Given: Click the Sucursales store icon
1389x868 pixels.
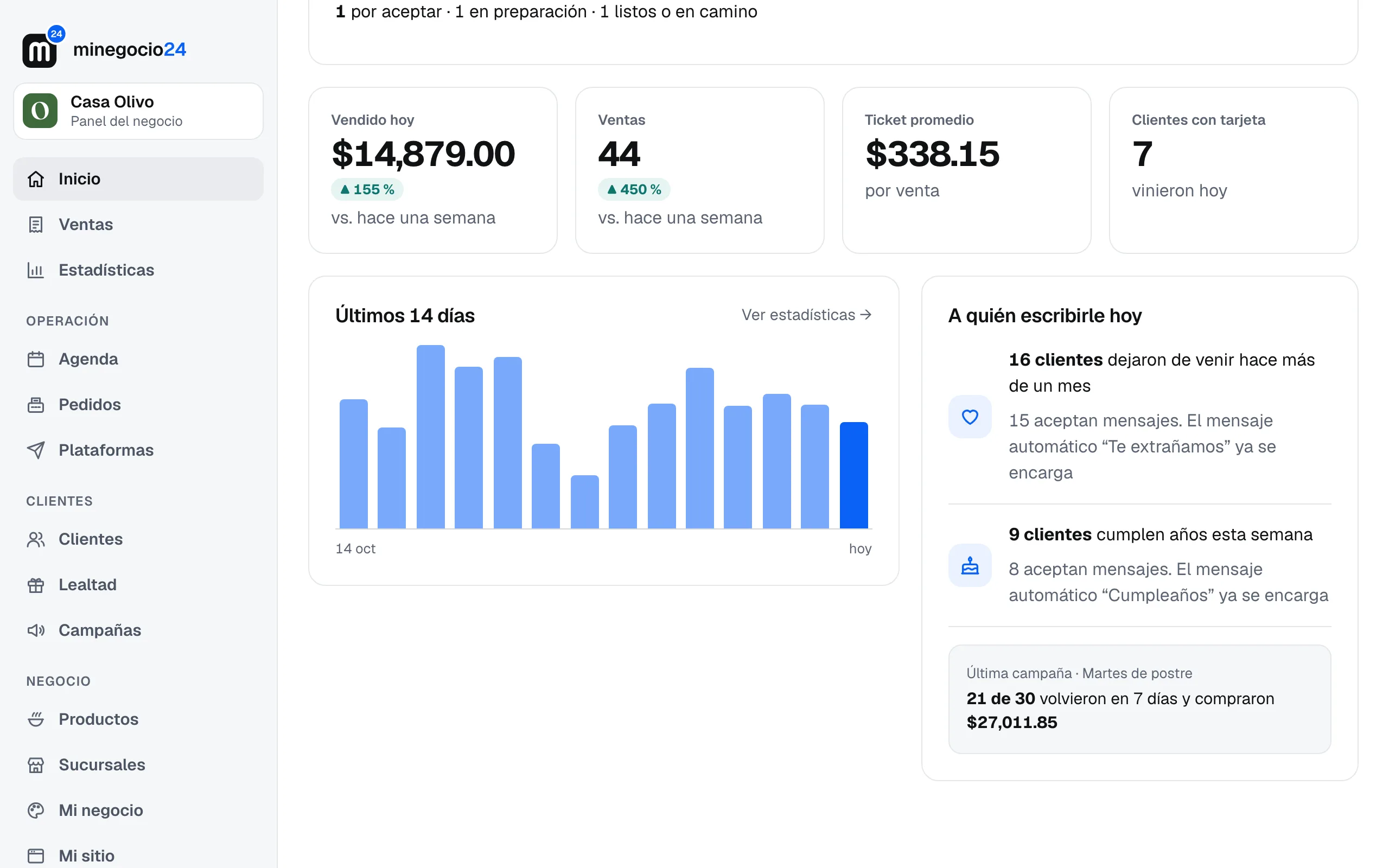Looking at the screenshot, I should (x=36, y=765).
